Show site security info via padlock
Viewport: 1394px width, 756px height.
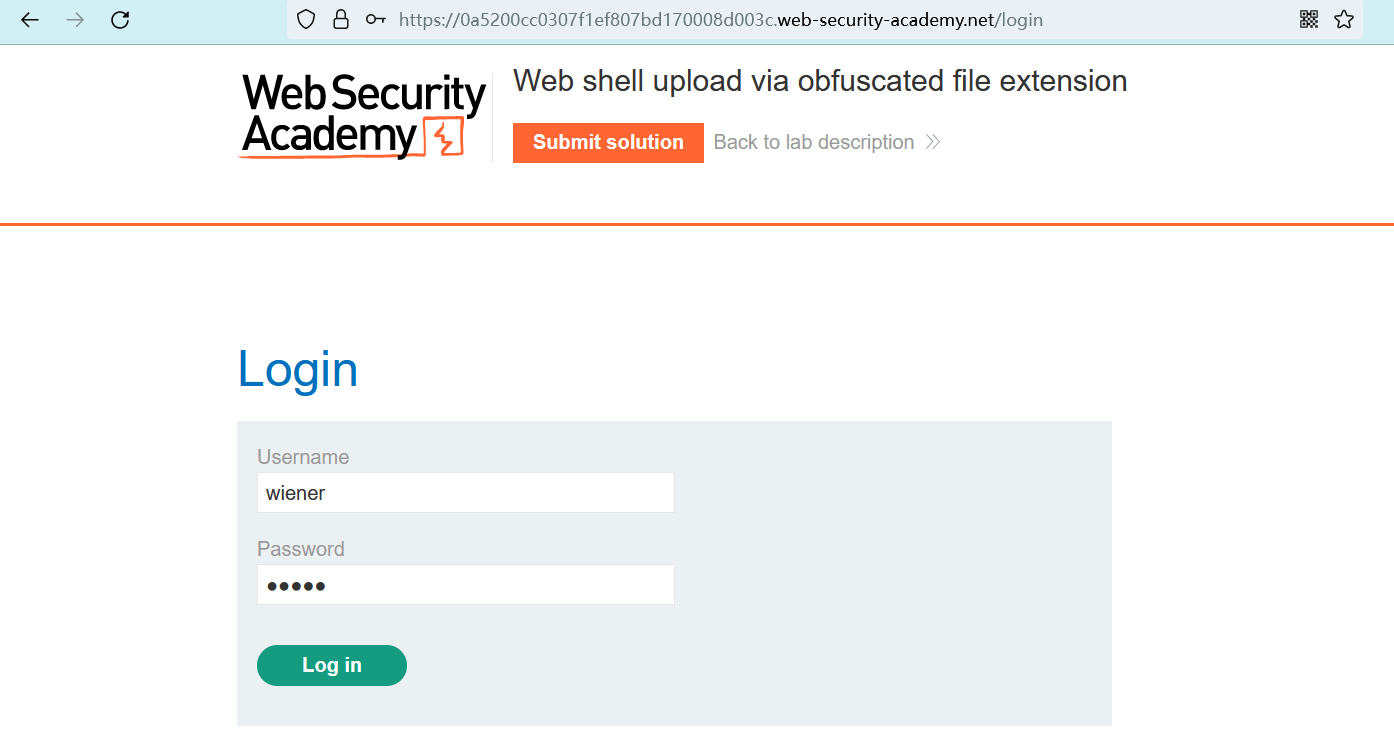coord(341,19)
